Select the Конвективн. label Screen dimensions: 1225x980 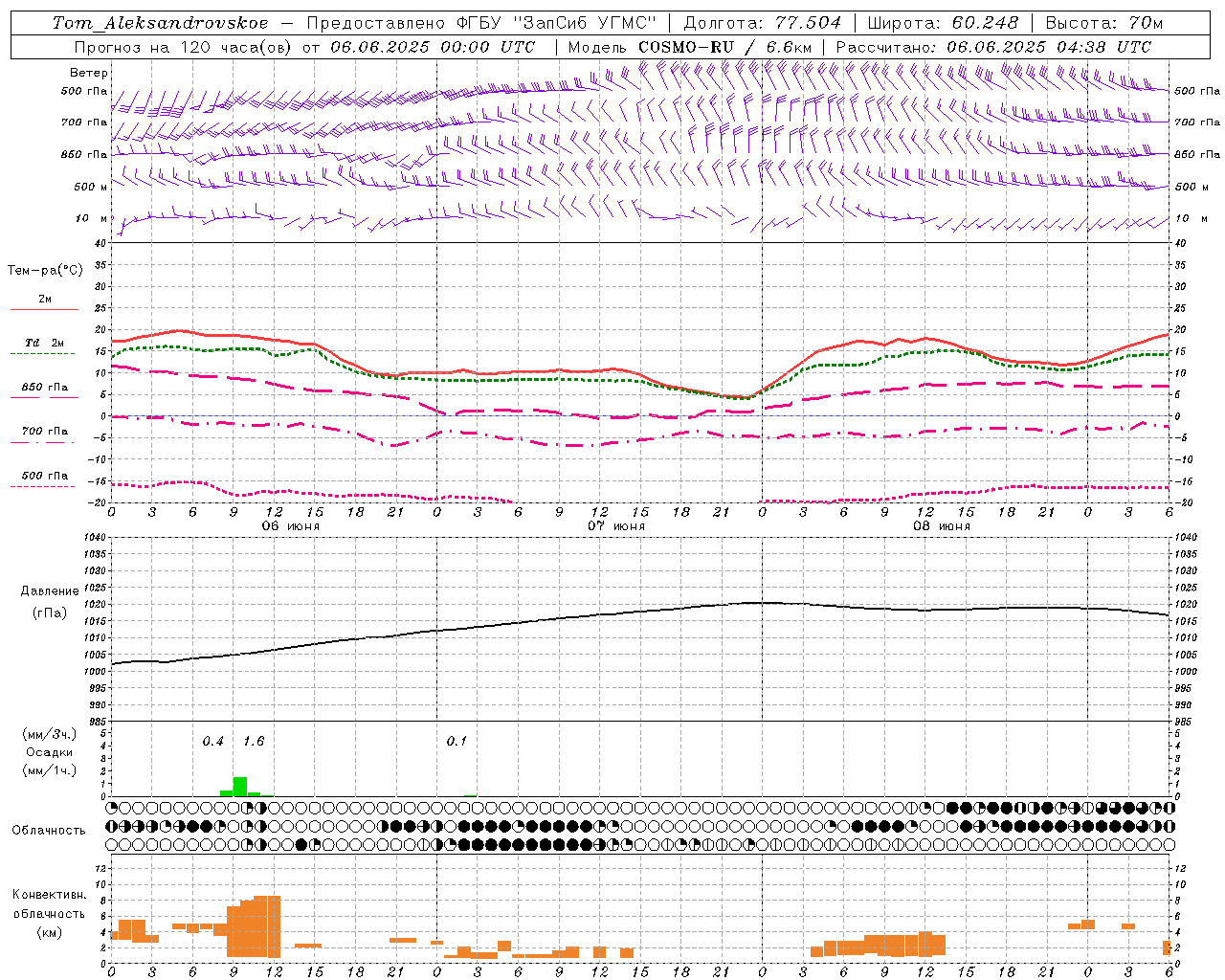[49, 895]
